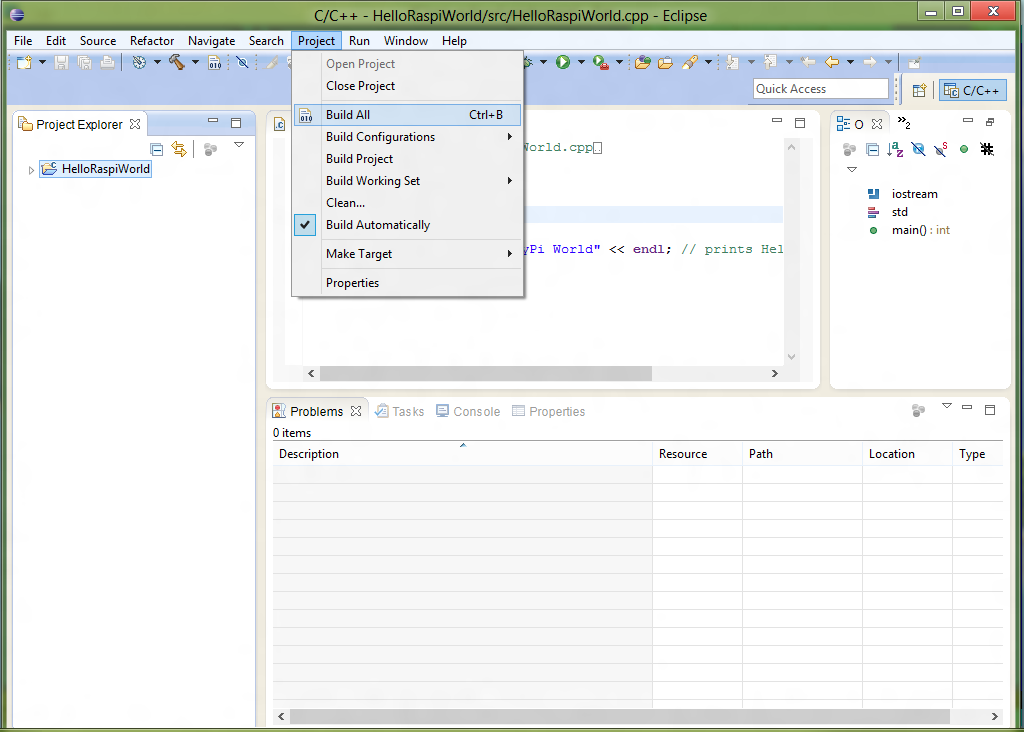Open Outline view menu triangle
The image size is (1024, 732).
point(852,170)
